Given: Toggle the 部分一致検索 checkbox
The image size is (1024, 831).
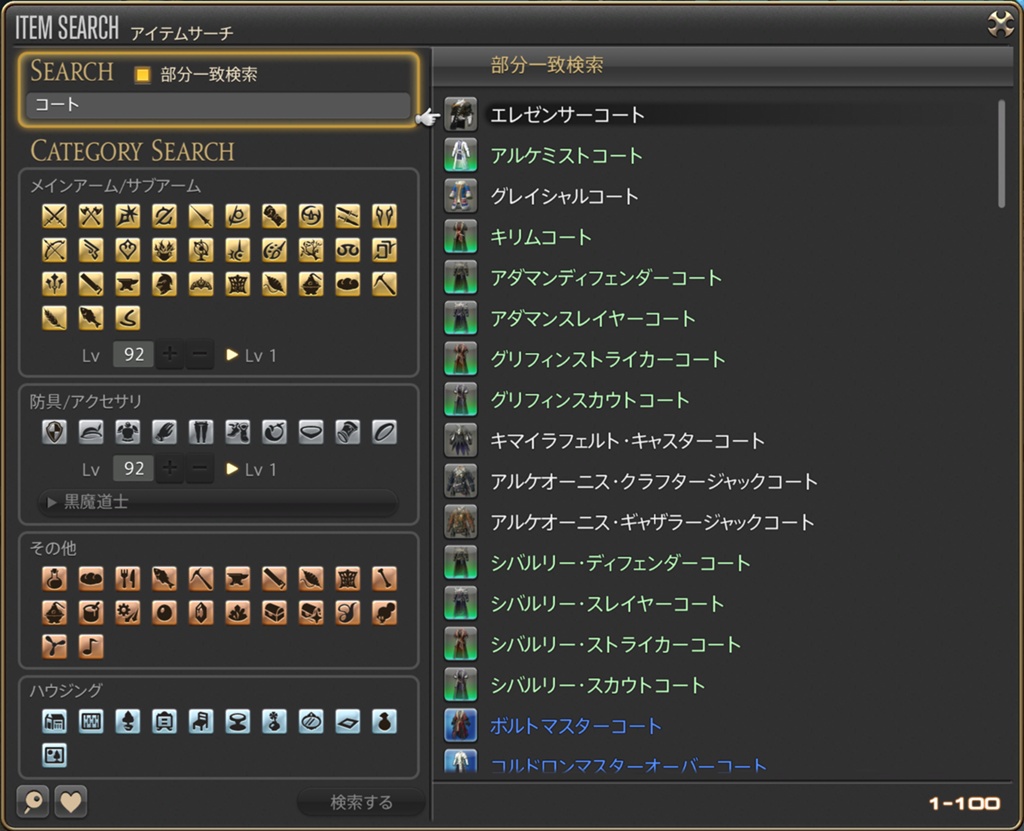Looking at the screenshot, I should [x=143, y=75].
